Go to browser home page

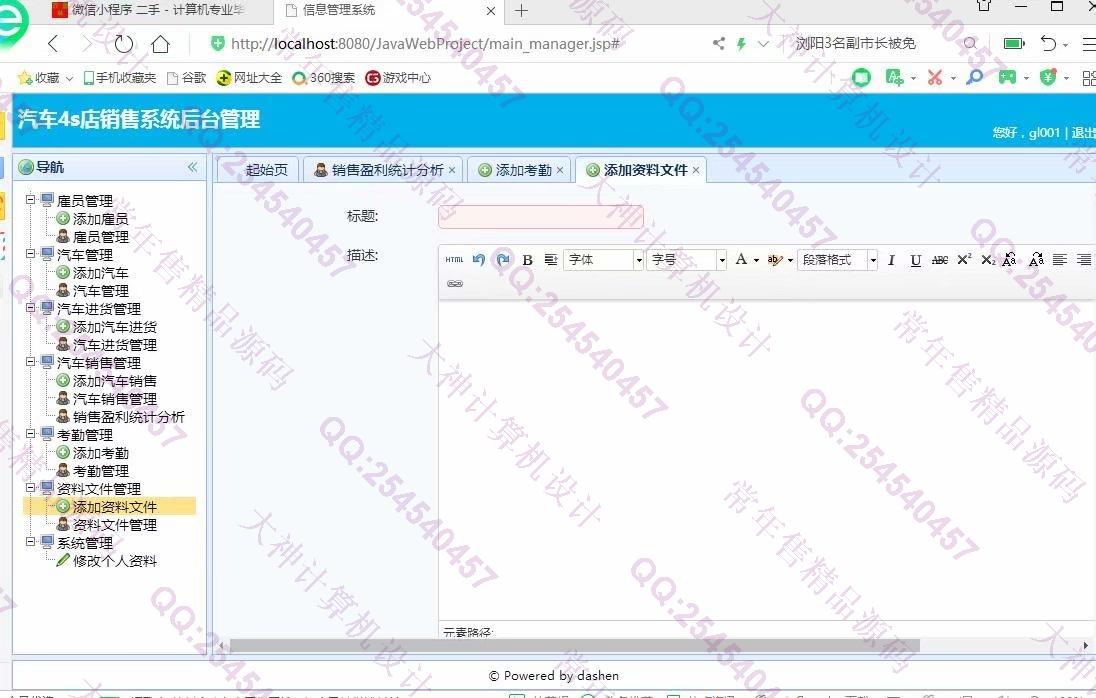tap(161, 43)
